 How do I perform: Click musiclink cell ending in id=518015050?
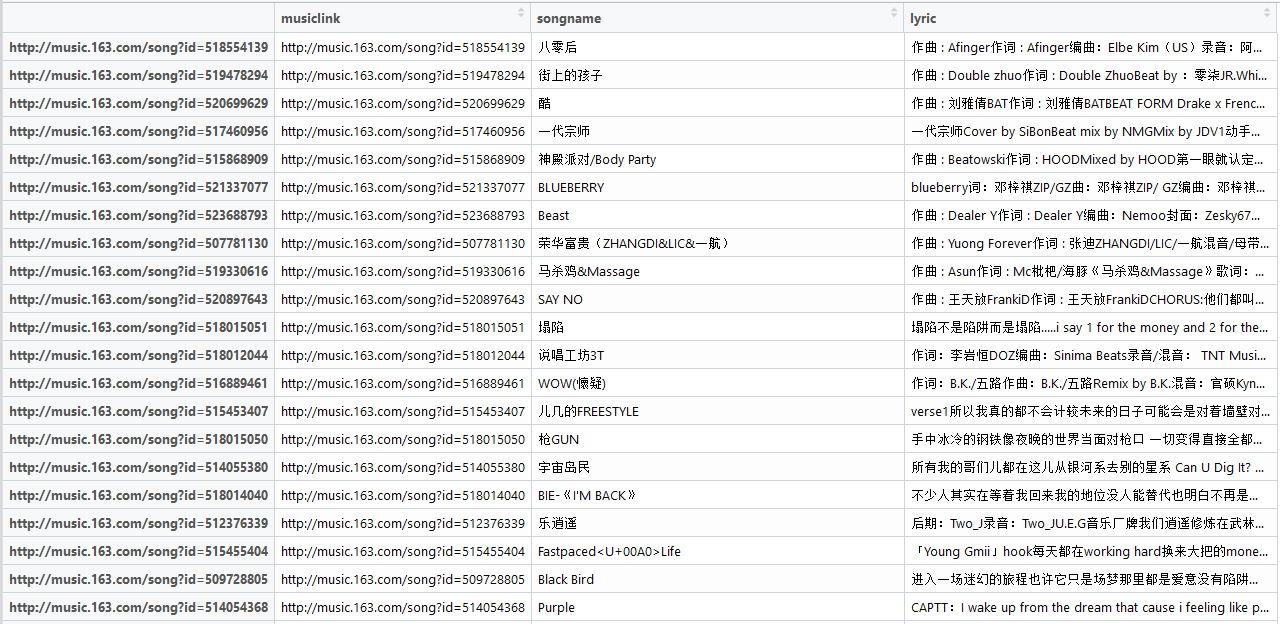pos(403,439)
